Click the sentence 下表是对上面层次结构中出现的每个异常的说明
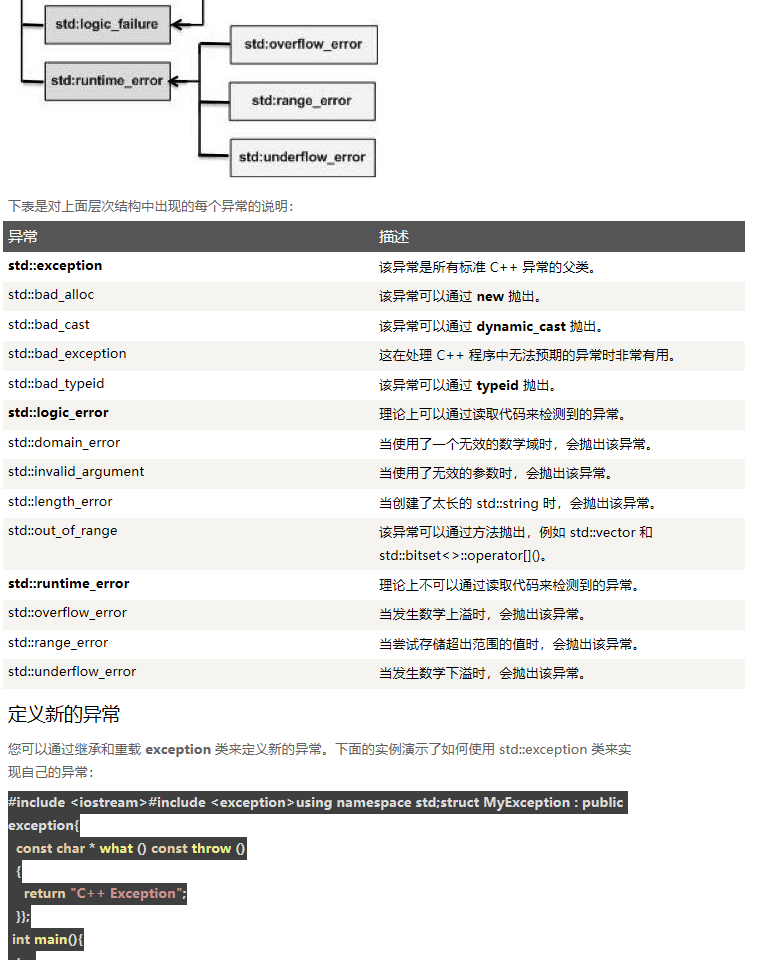 (x=151, y=206)
